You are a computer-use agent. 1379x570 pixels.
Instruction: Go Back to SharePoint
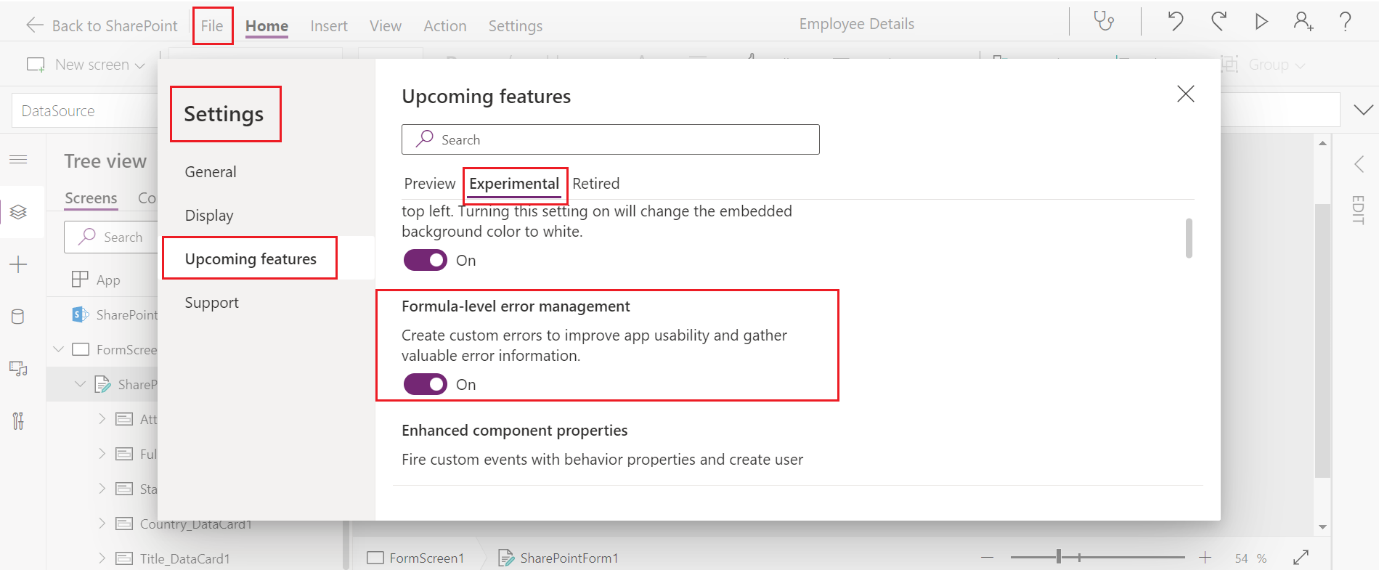[102, 25]
